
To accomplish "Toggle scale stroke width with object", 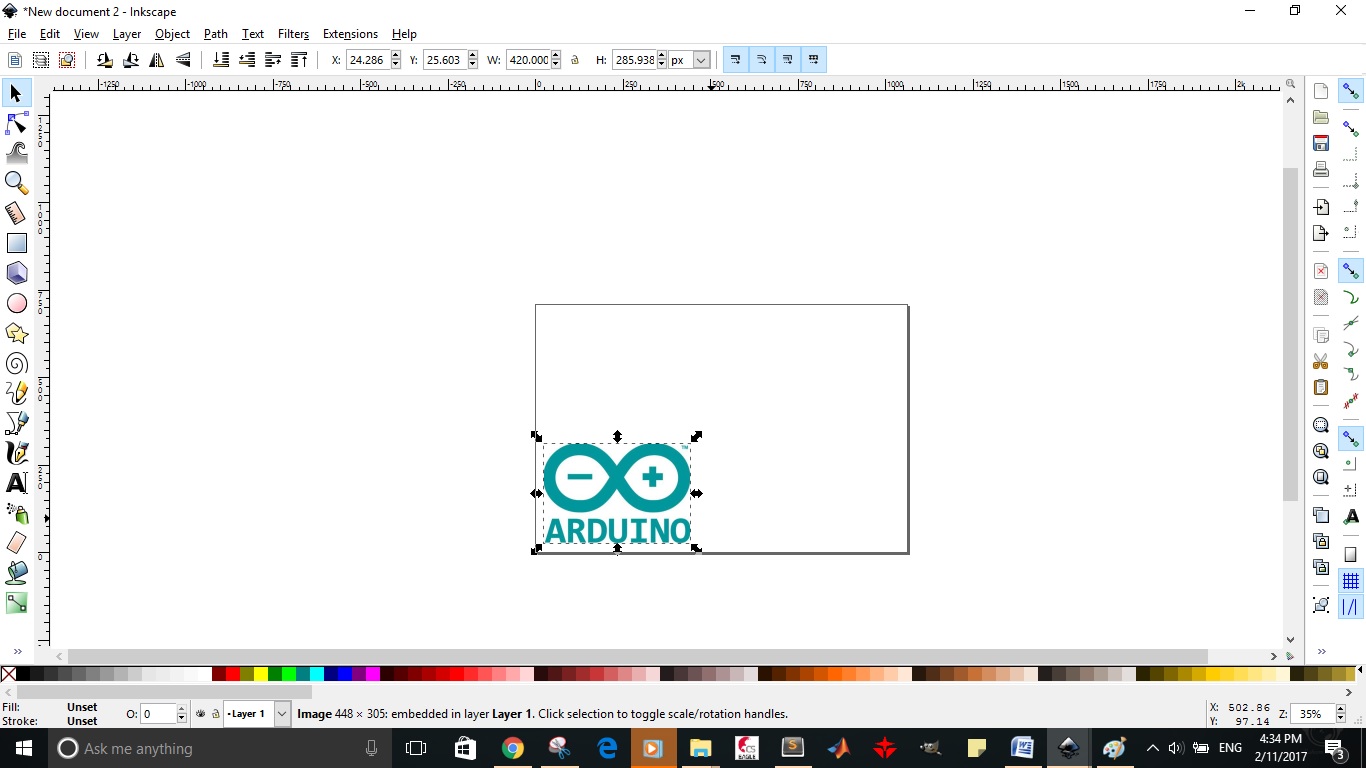I will 736,60.
